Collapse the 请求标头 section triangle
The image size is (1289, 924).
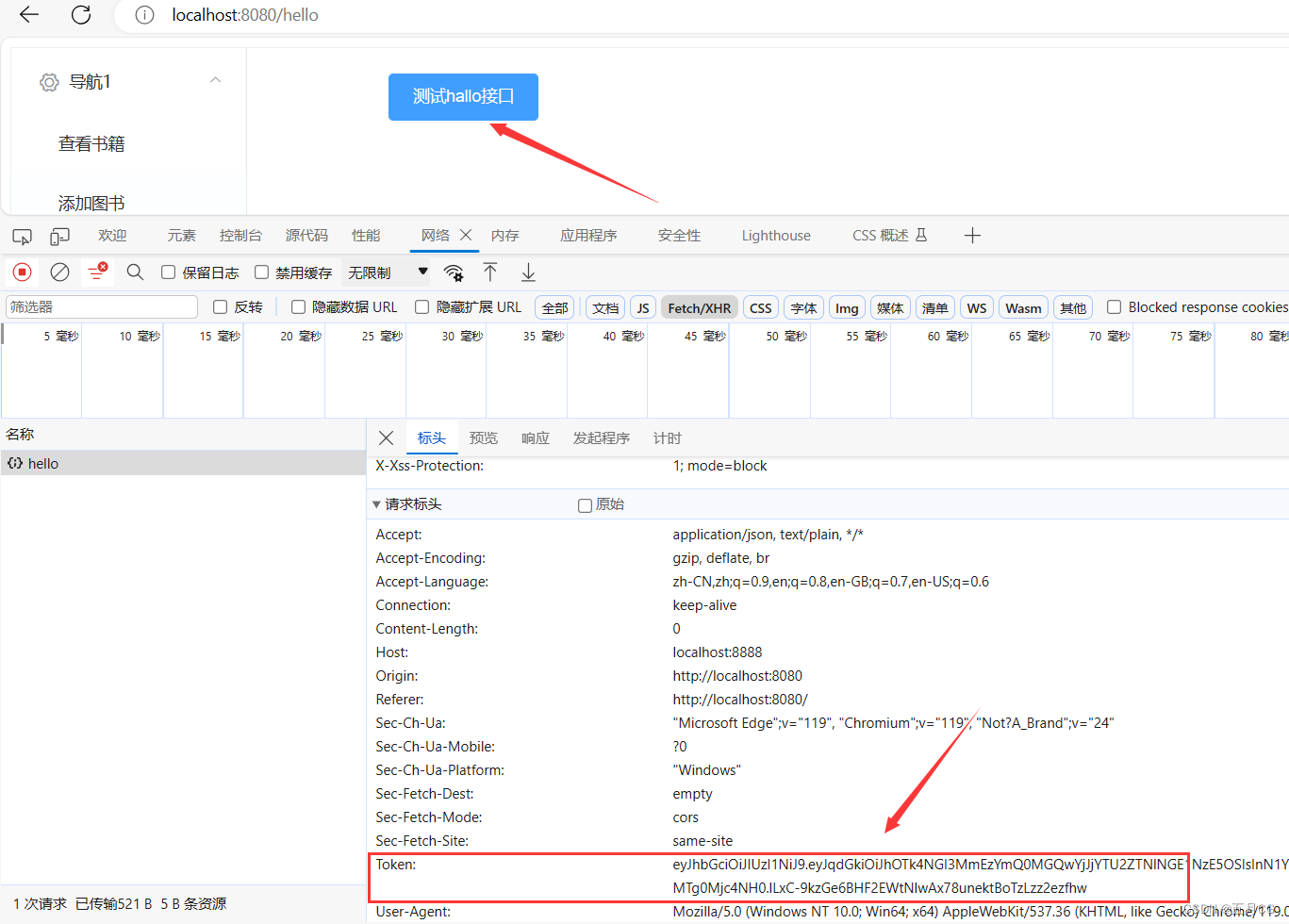click(377, 504)
